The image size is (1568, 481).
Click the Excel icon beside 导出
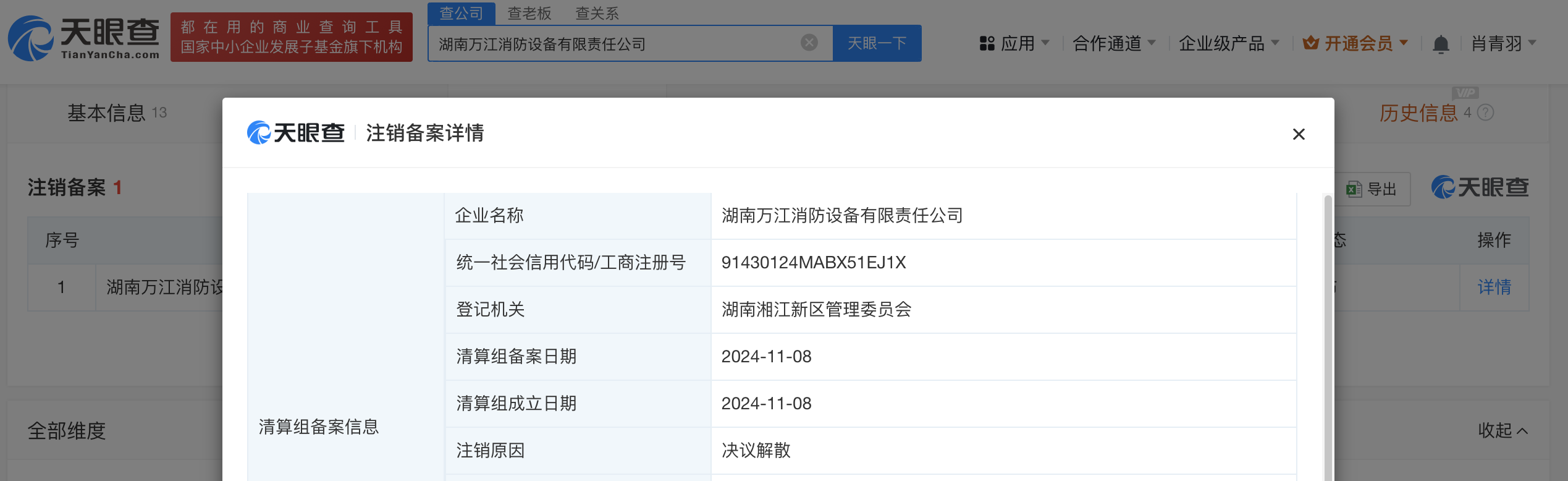click(x=1354, y=189)
